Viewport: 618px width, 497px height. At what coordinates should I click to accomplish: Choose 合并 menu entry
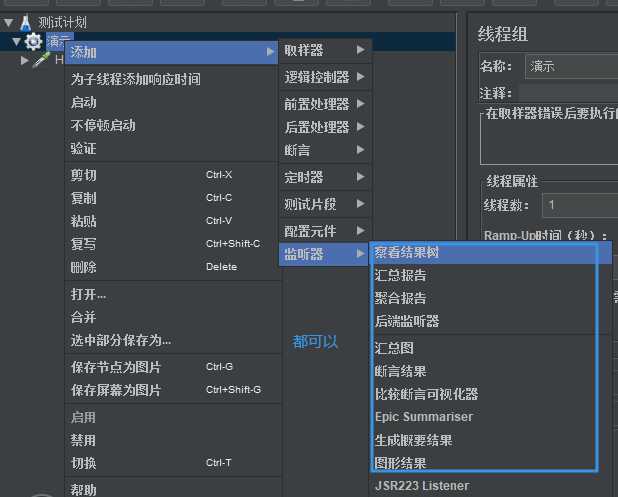(x=173, y=317)
